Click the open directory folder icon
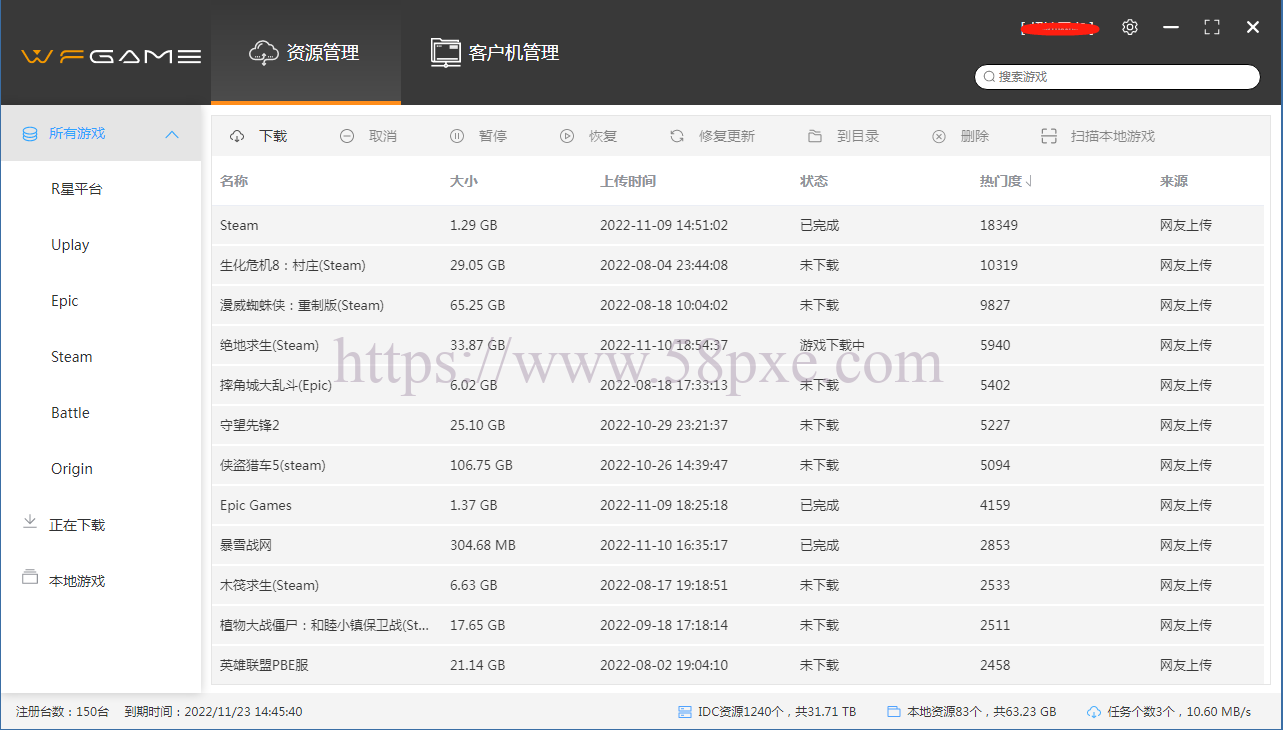This screenshot has height=730, width=1283. (x=815, y=136)
